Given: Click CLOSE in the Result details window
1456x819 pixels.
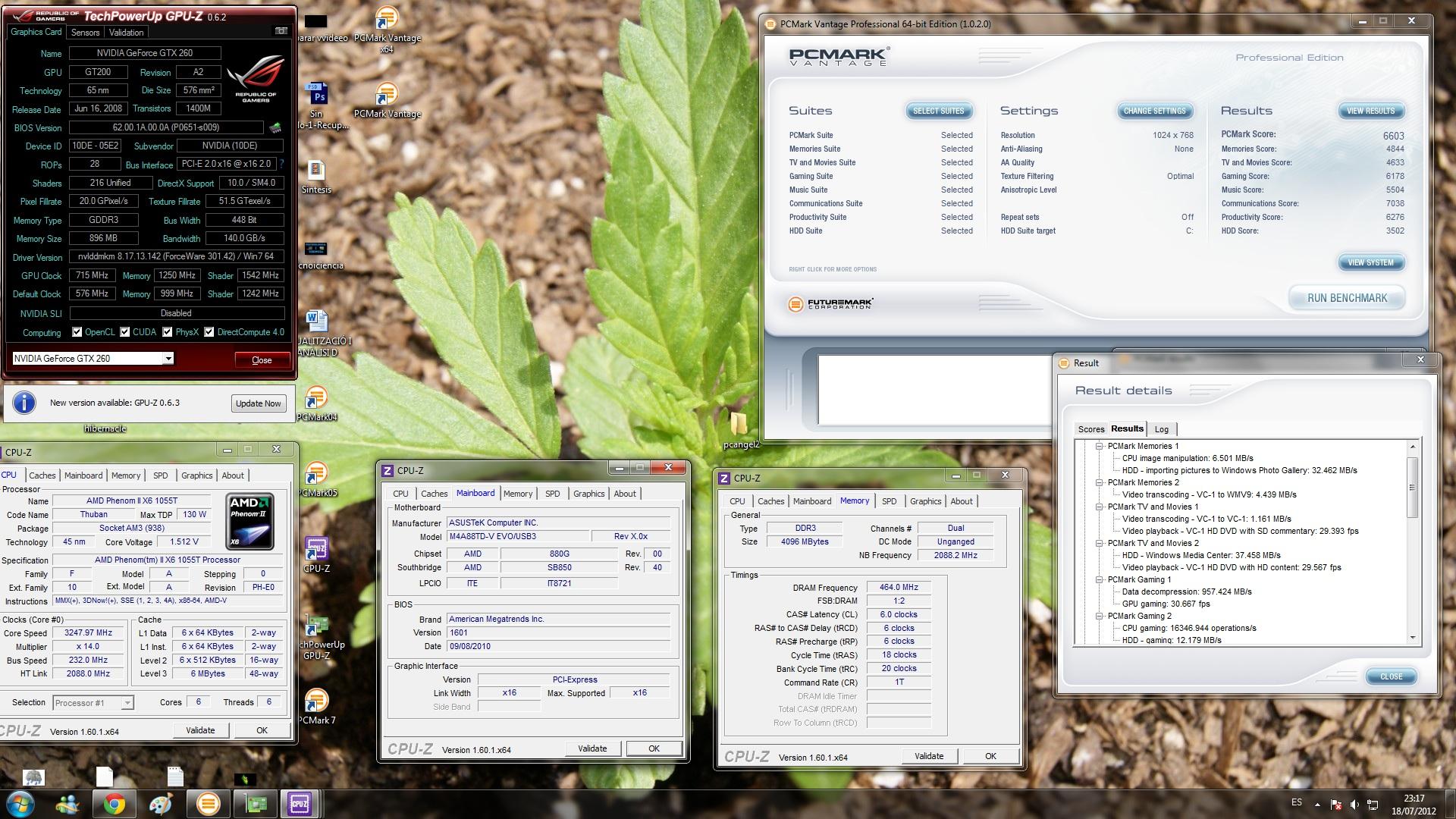Looking at the screenshot, I should 1391,676.
